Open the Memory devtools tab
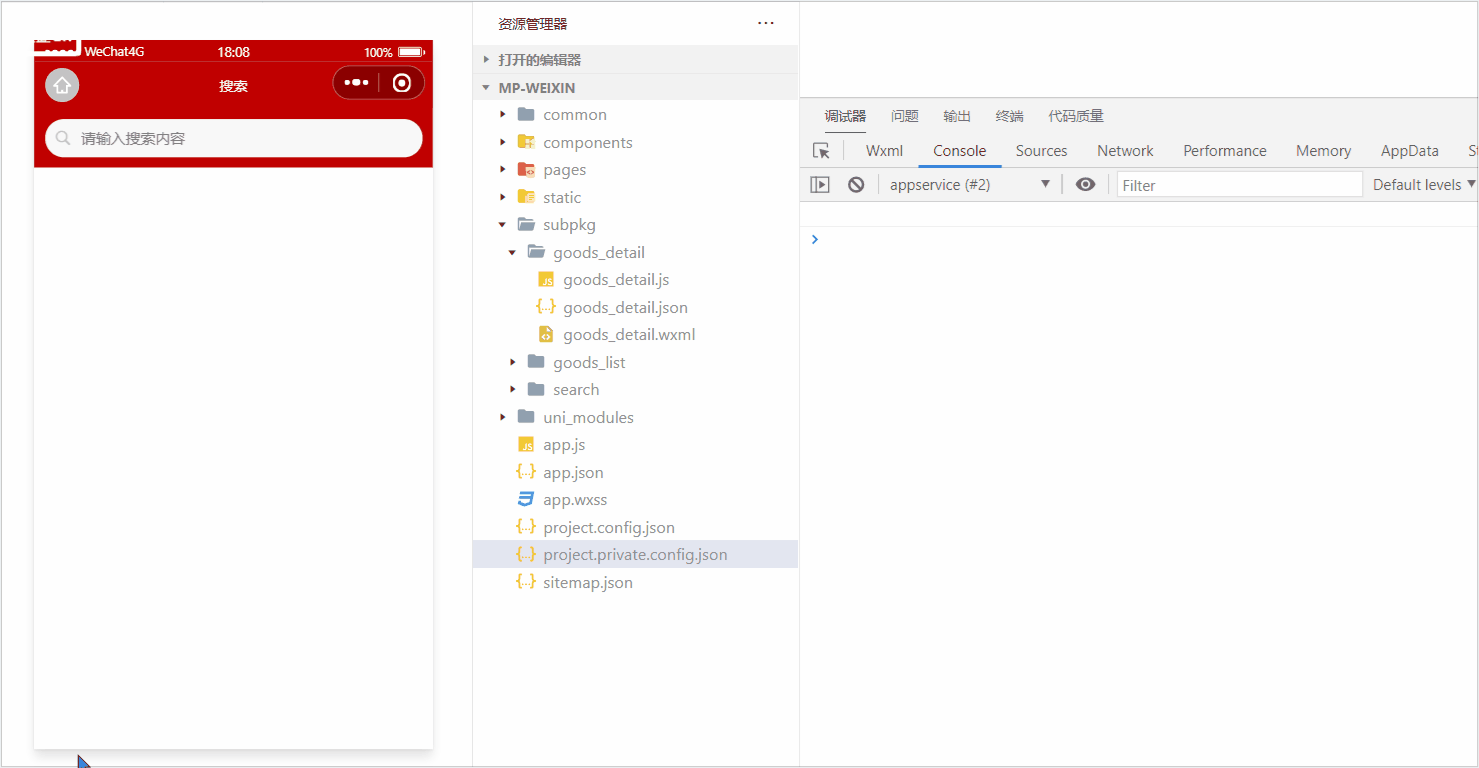This screenshot has height=768, width=1479. coord(1323,151)
